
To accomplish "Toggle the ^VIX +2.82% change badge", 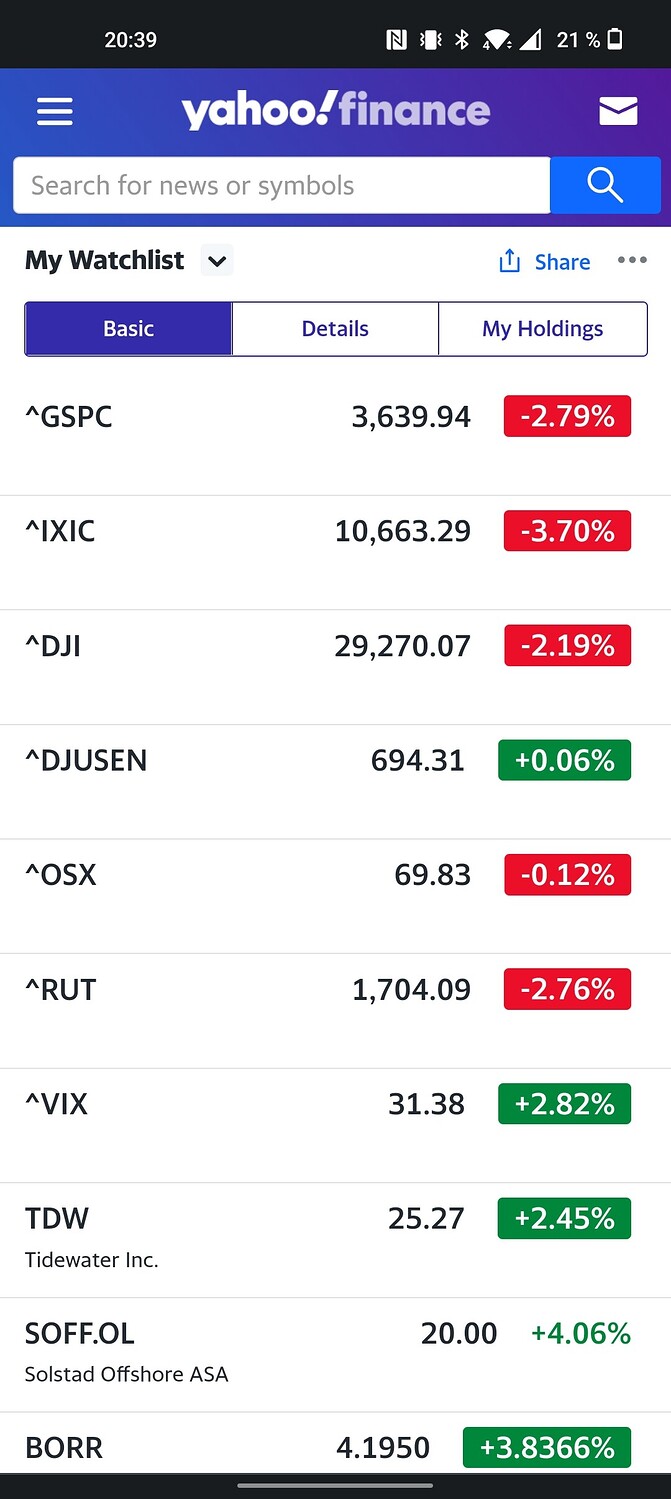I will pos(564,1104).
